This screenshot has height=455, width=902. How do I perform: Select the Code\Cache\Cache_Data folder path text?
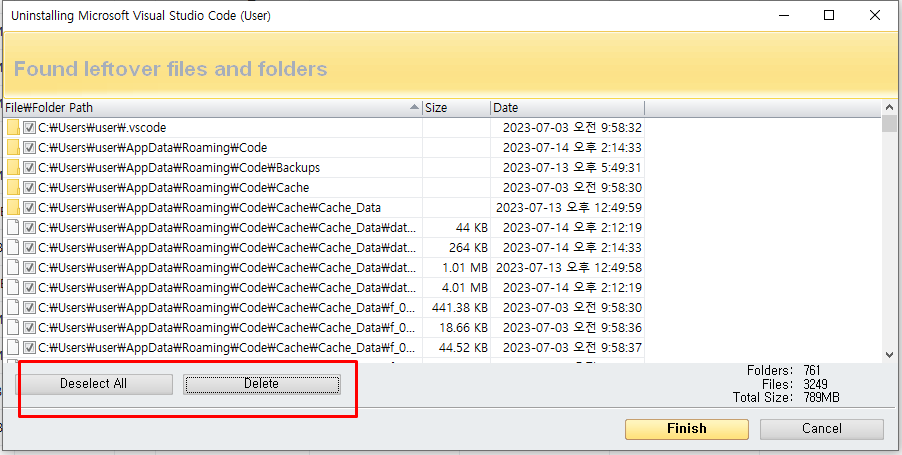[x=209, y=208]
